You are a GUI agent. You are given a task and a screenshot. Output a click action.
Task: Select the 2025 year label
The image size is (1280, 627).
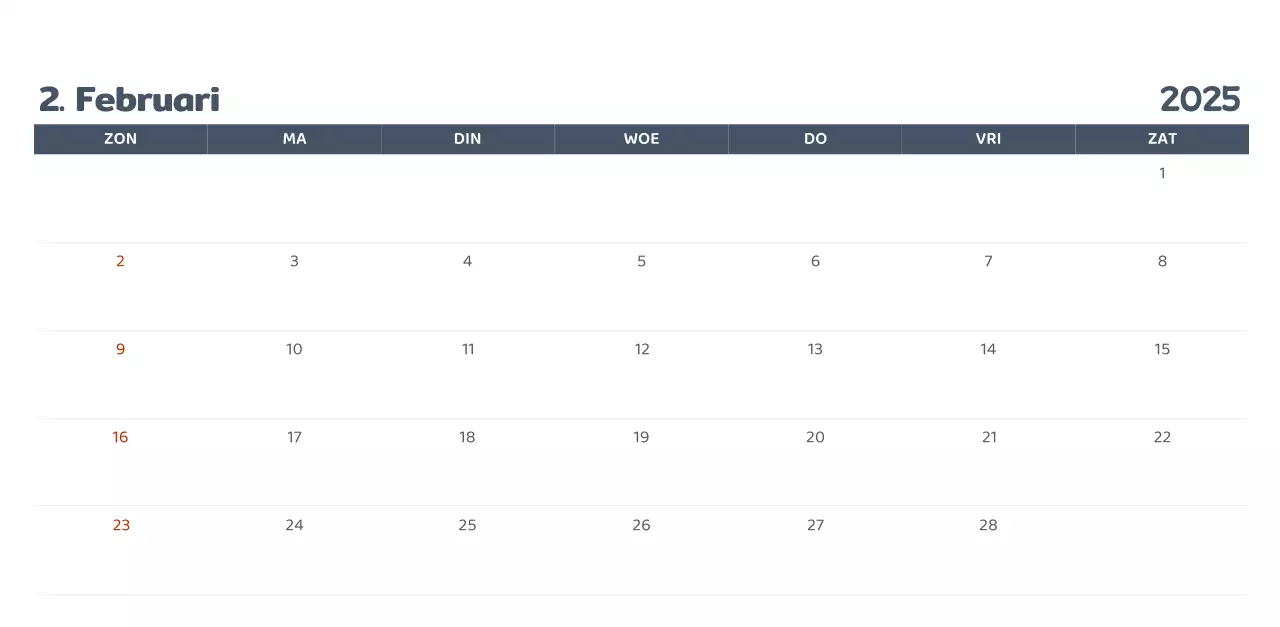point(1199,100)
